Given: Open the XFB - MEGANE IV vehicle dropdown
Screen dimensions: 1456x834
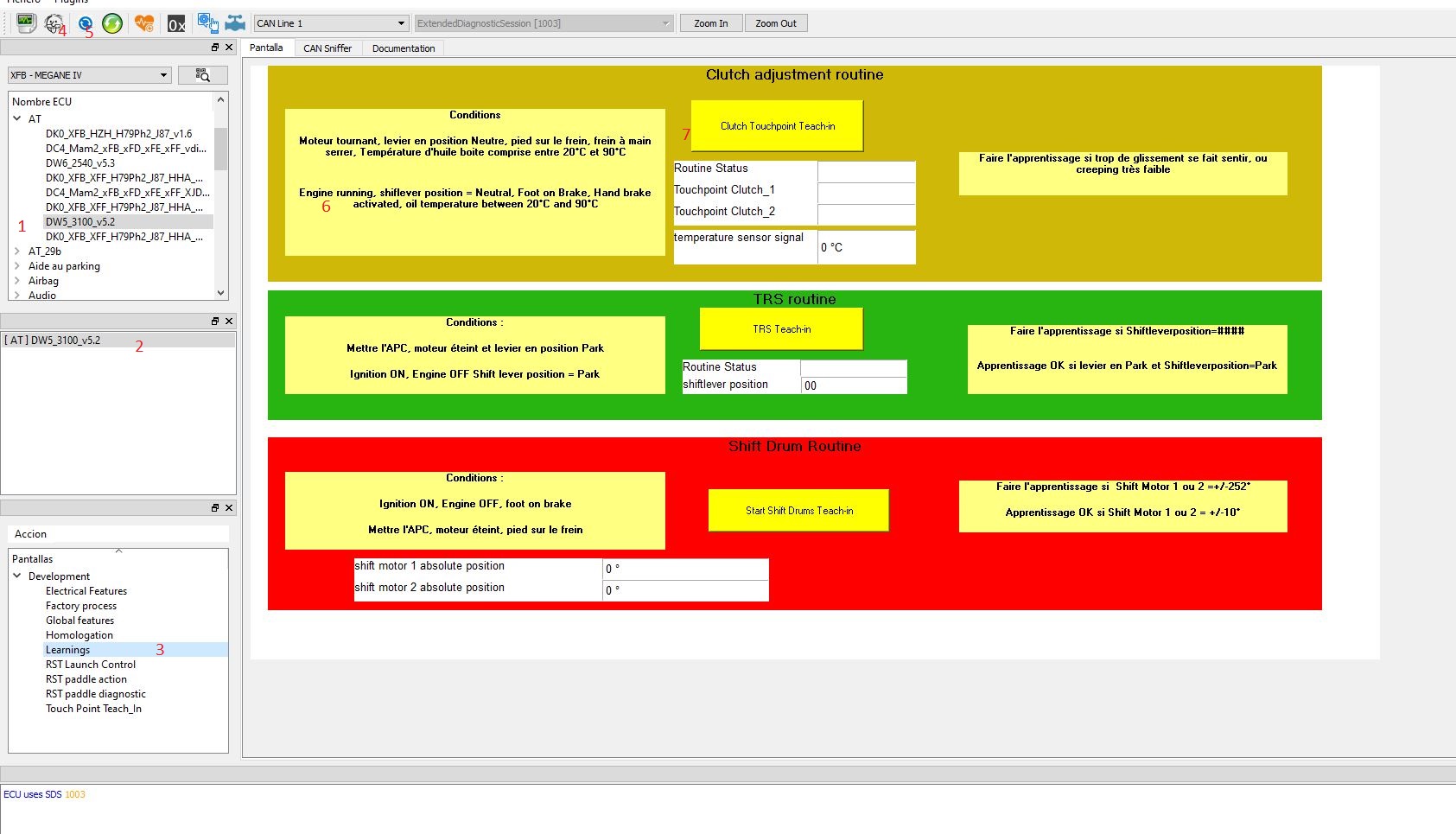Looking at the screenshot, I should click(x=90, y=75).
